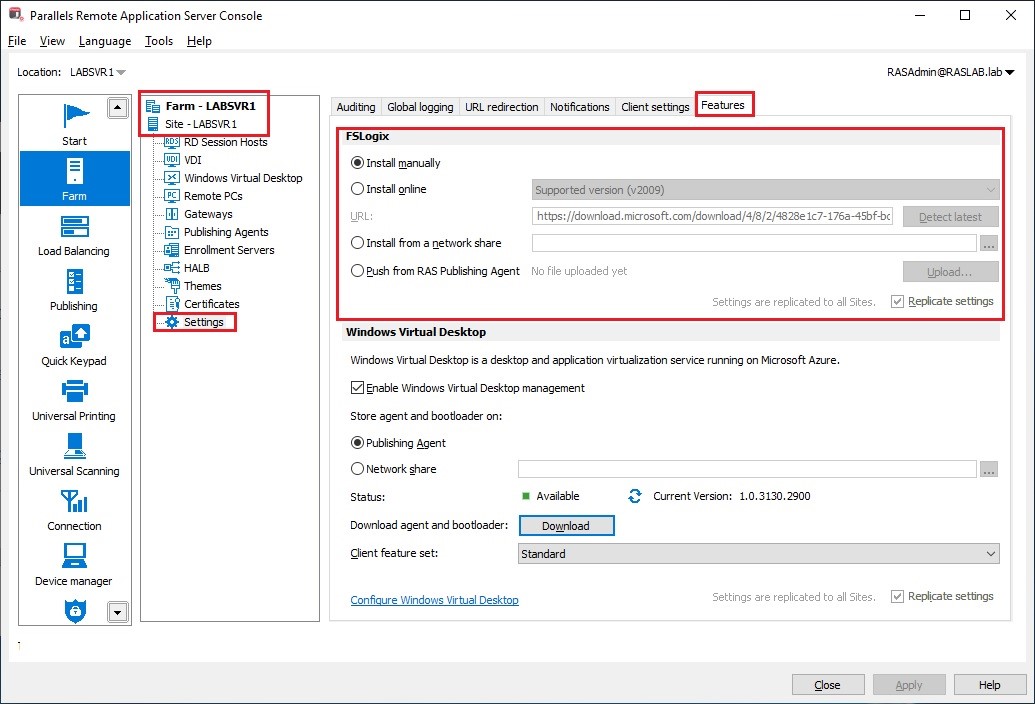1035x704 pixels.
Task: Click the Remote PCs tree icon
Action: tap(172, 196)
